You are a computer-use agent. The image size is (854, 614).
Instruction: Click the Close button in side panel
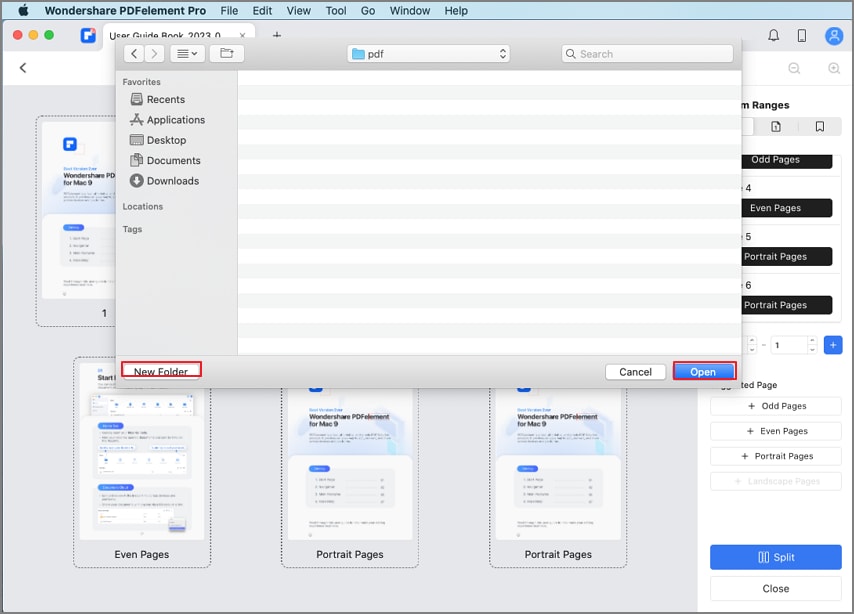pyautogui.click(x=776, y=588)
